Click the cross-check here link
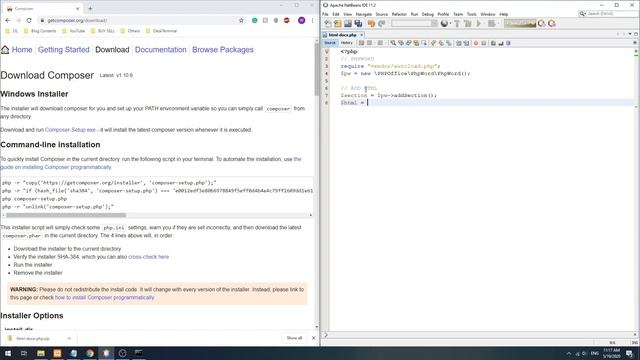 click(149, 257)
